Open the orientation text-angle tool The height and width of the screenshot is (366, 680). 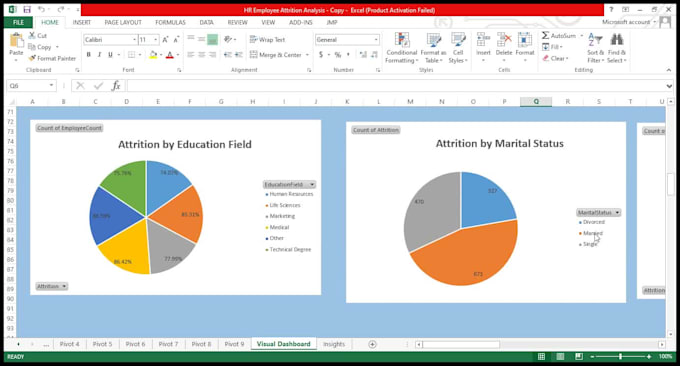pos(228,39)
